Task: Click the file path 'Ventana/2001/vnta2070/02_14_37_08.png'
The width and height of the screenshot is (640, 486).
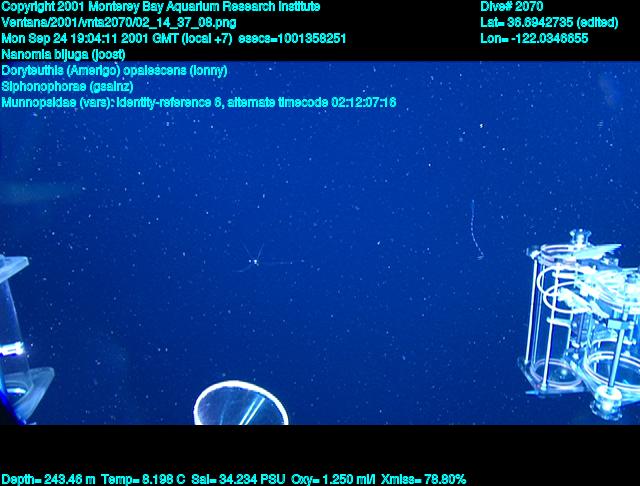Action: coord(119,22)
